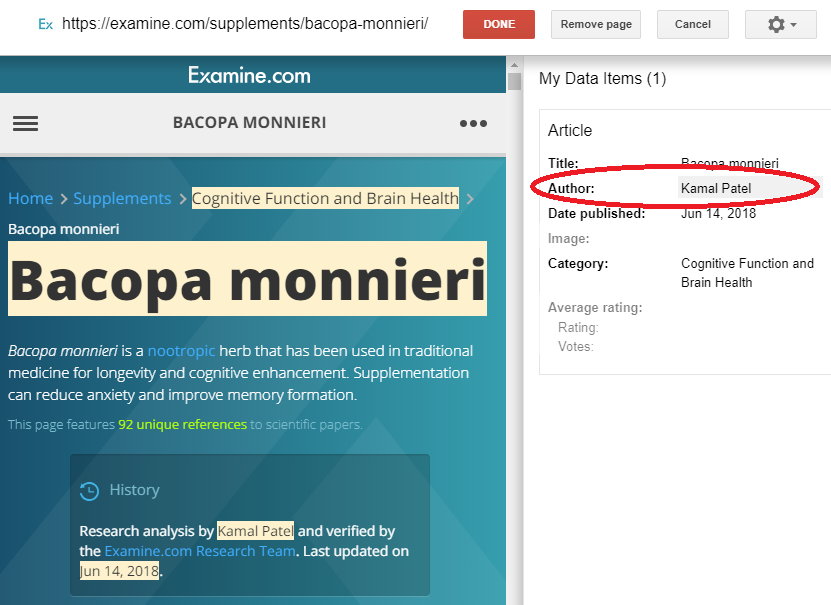Open the Examine.com Research Team link
The height and width of the screenshot is (605, 831).
[200, 551]
